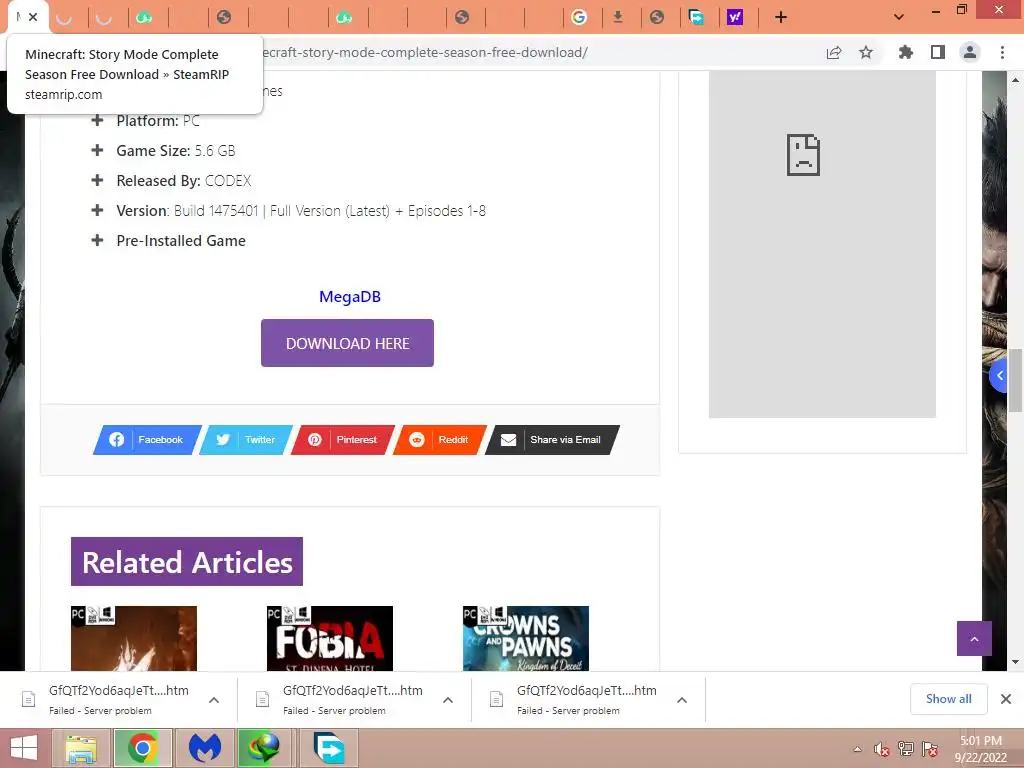
Task: Click Share via Email button
Action: (552, 440)
